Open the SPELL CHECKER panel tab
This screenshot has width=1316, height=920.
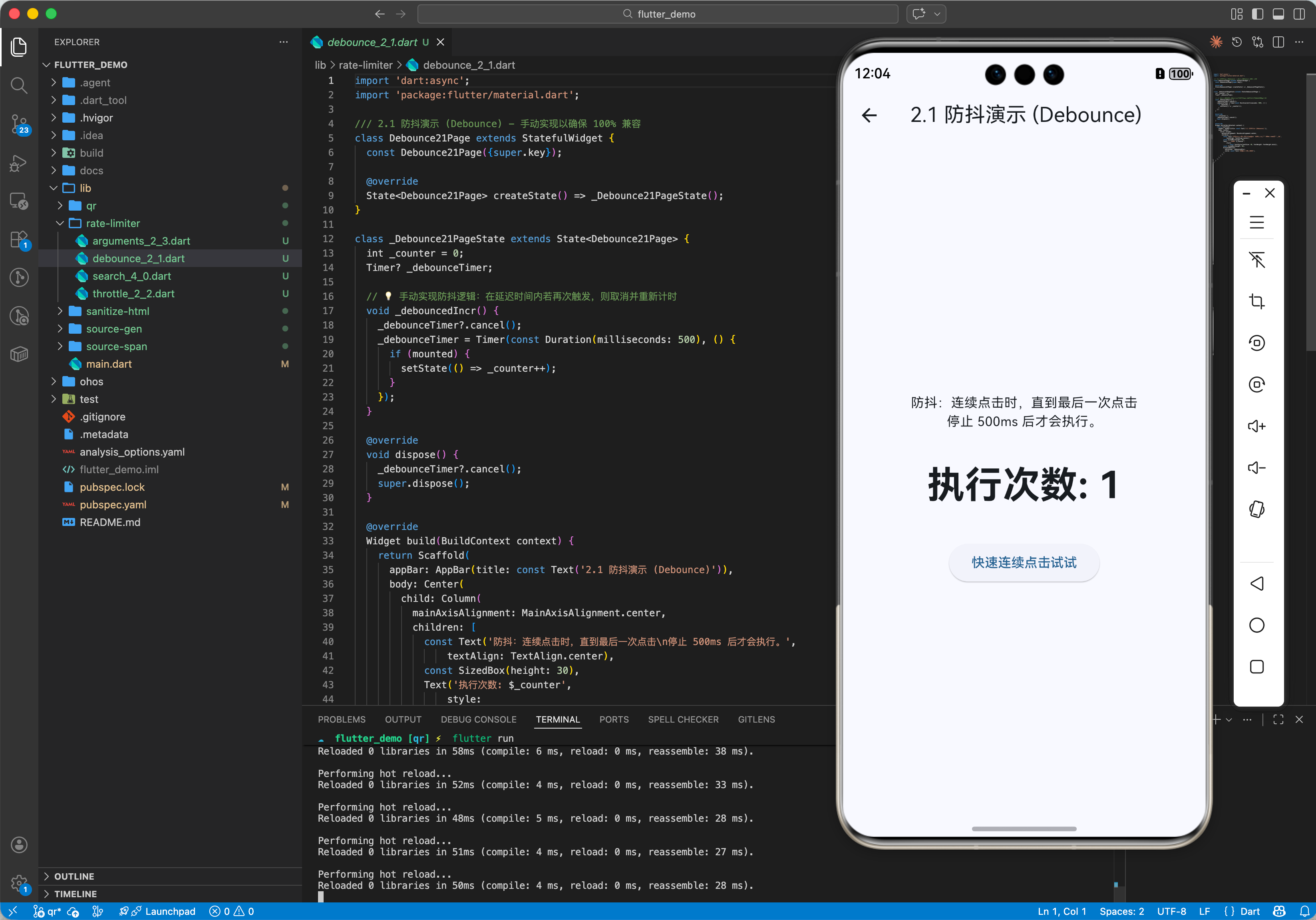[683, 719]
